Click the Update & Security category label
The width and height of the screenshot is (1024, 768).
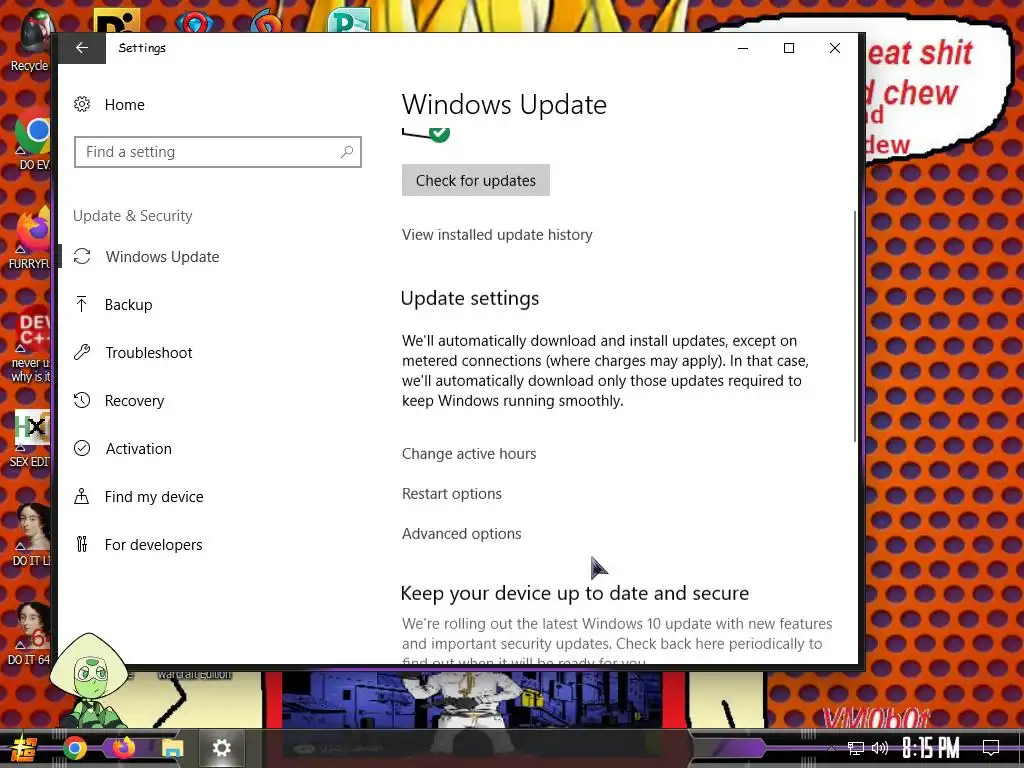[133, 216]
